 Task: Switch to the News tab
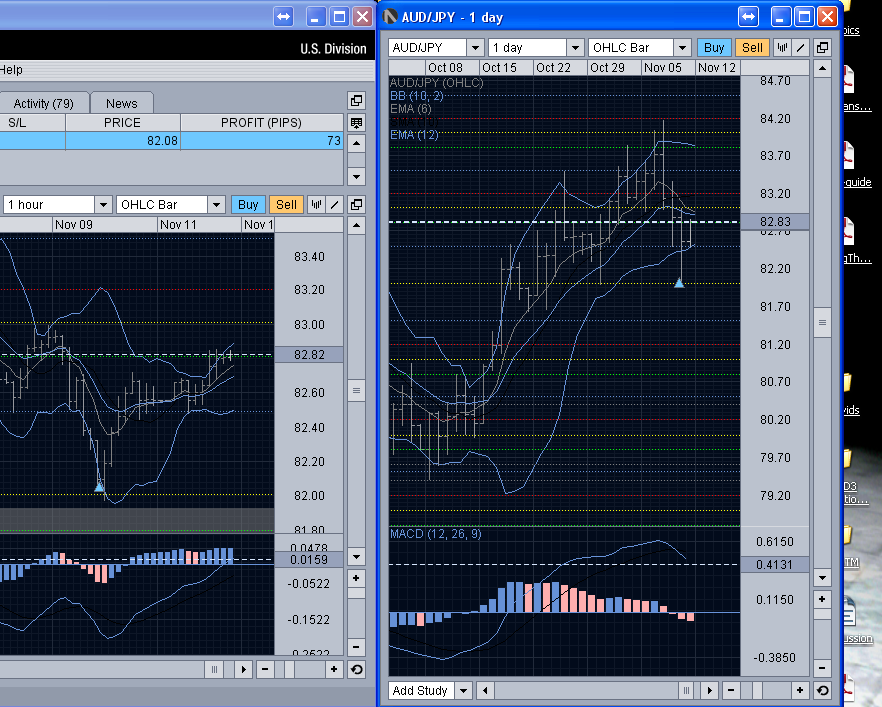tap(121, 103)
